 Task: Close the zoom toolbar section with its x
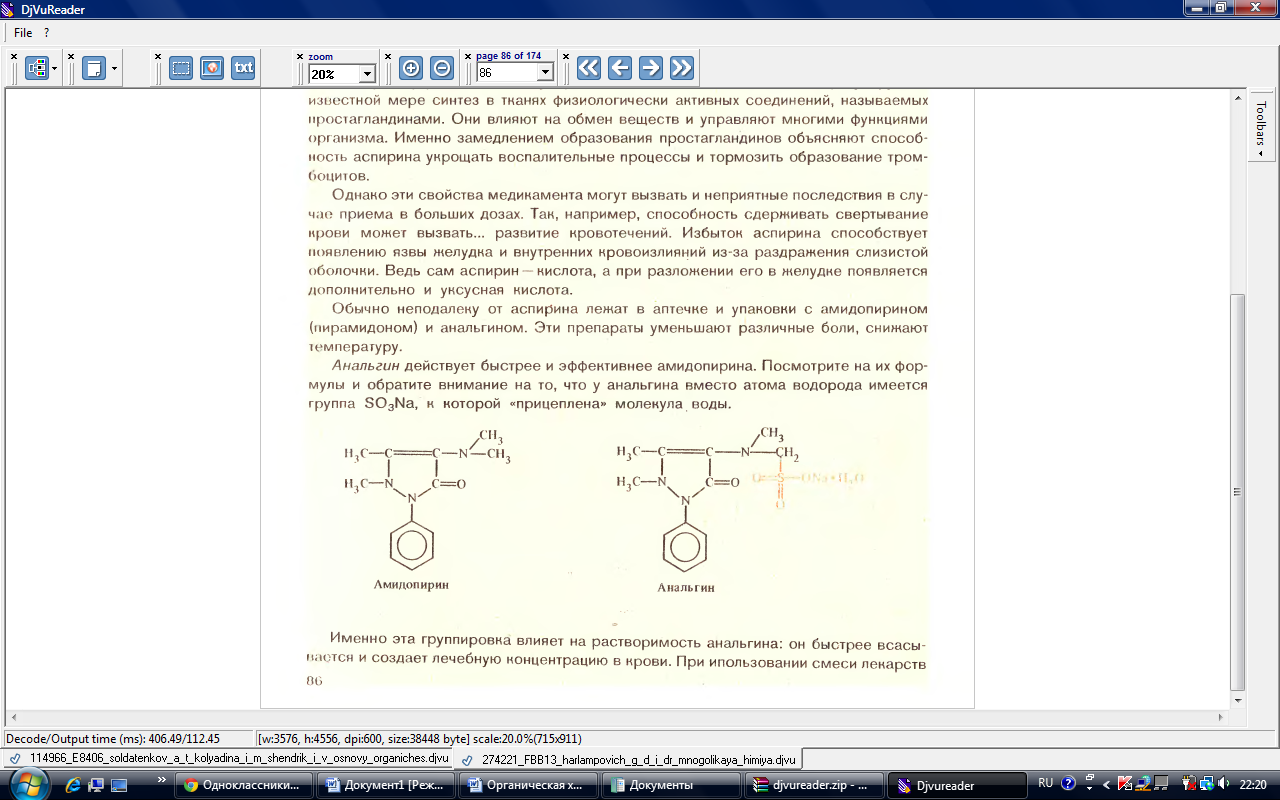(x=299, y=56)
